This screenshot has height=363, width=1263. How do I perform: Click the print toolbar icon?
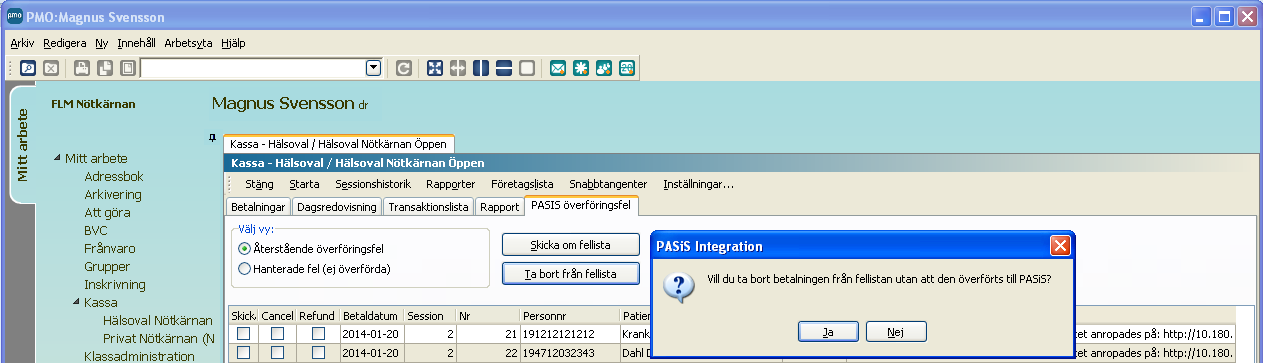(82, 68)
